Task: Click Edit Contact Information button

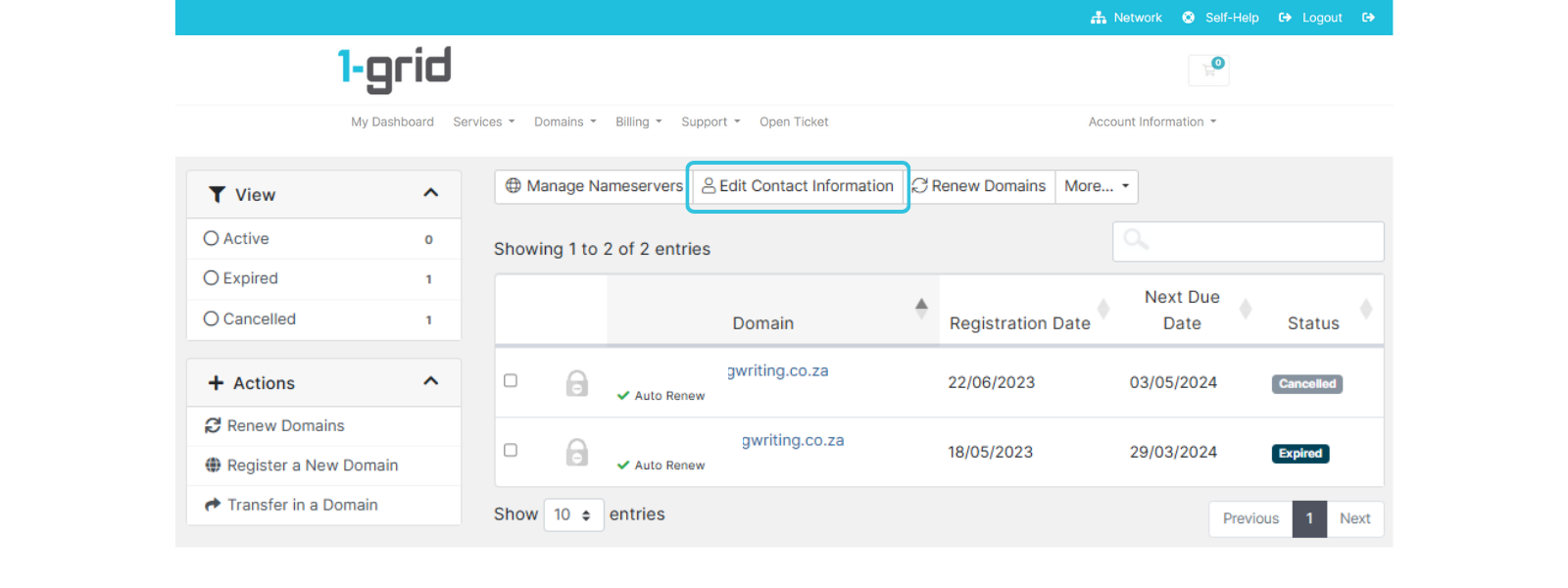Action: 798,186
